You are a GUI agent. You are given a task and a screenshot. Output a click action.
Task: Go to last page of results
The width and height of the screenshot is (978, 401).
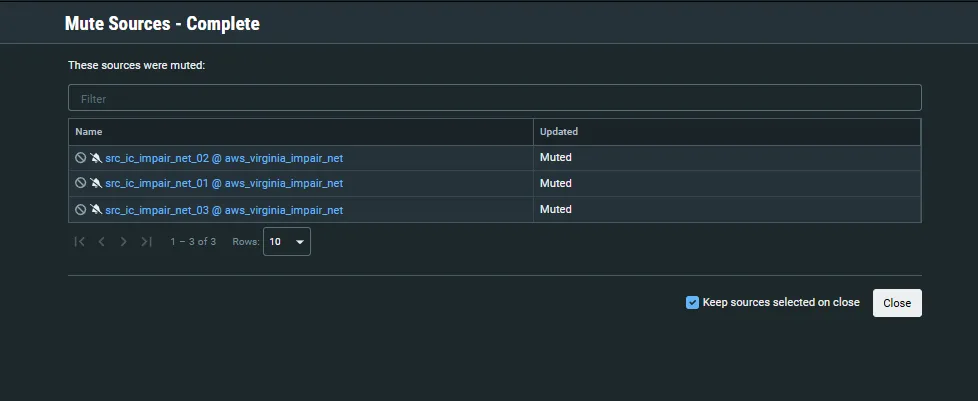[x=146, y=241]
